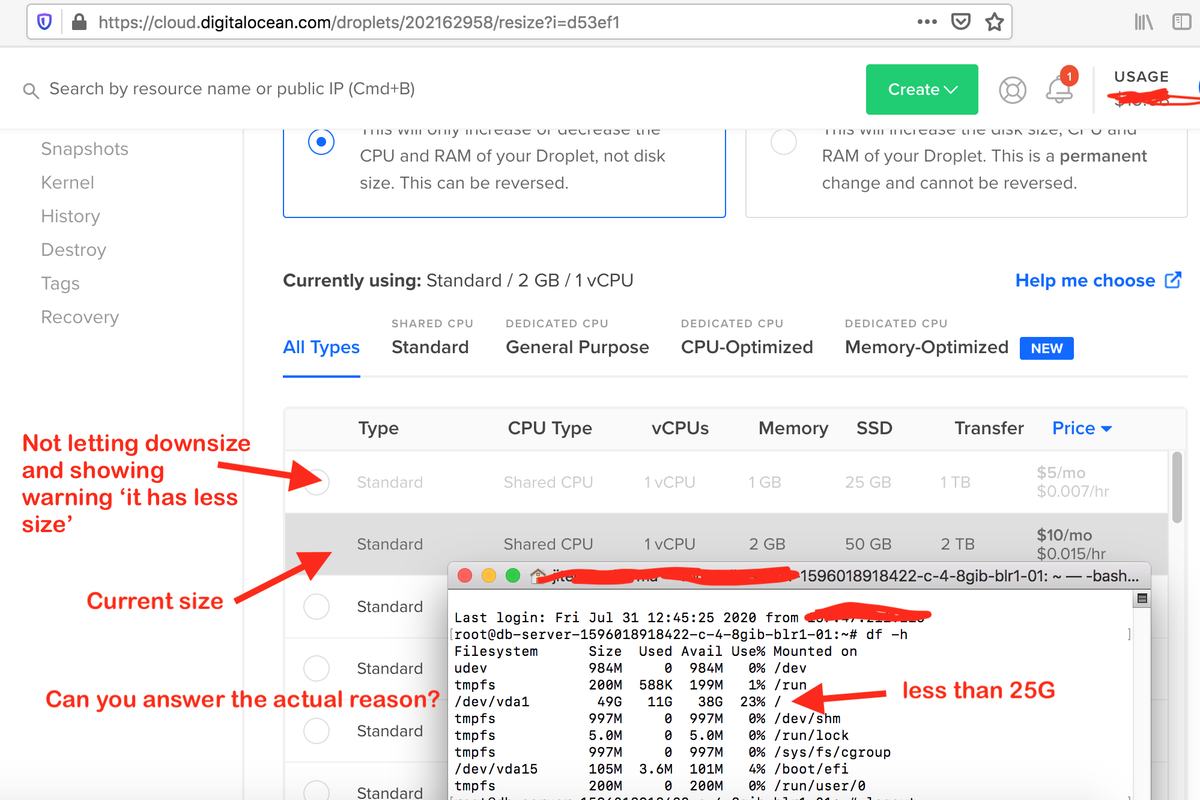Bookmark this page with the star icon
Screen dimensions: 1200x800
click(x=994, y=21)
